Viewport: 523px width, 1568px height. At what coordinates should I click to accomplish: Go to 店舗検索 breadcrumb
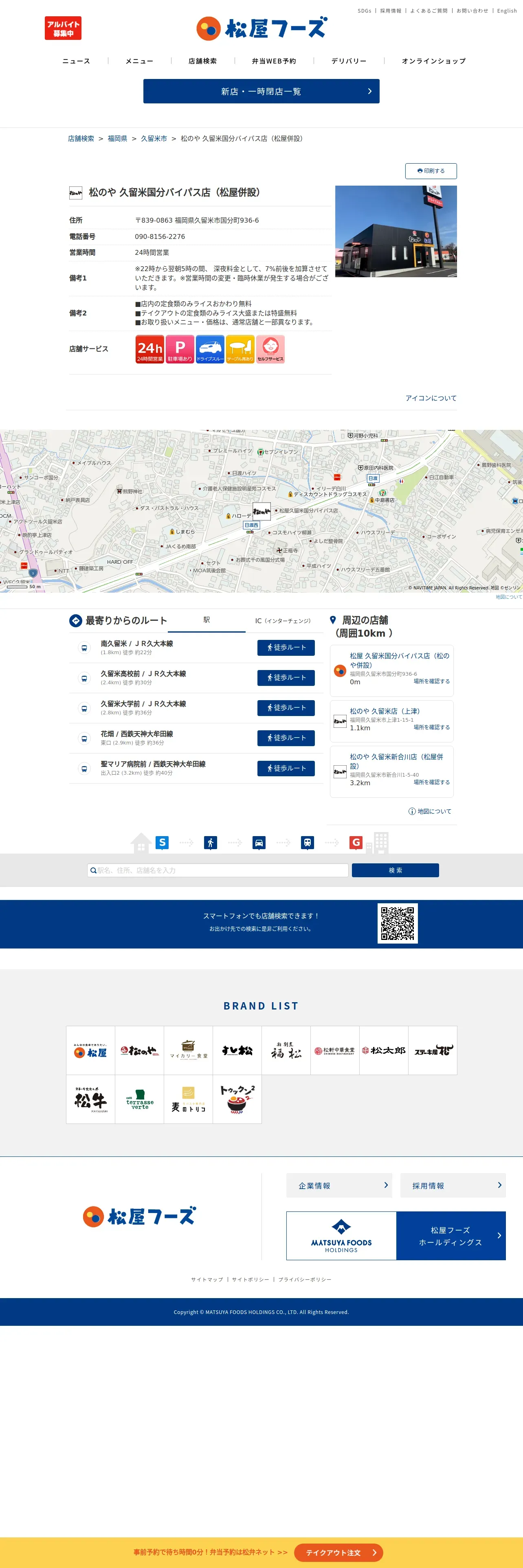81,139
